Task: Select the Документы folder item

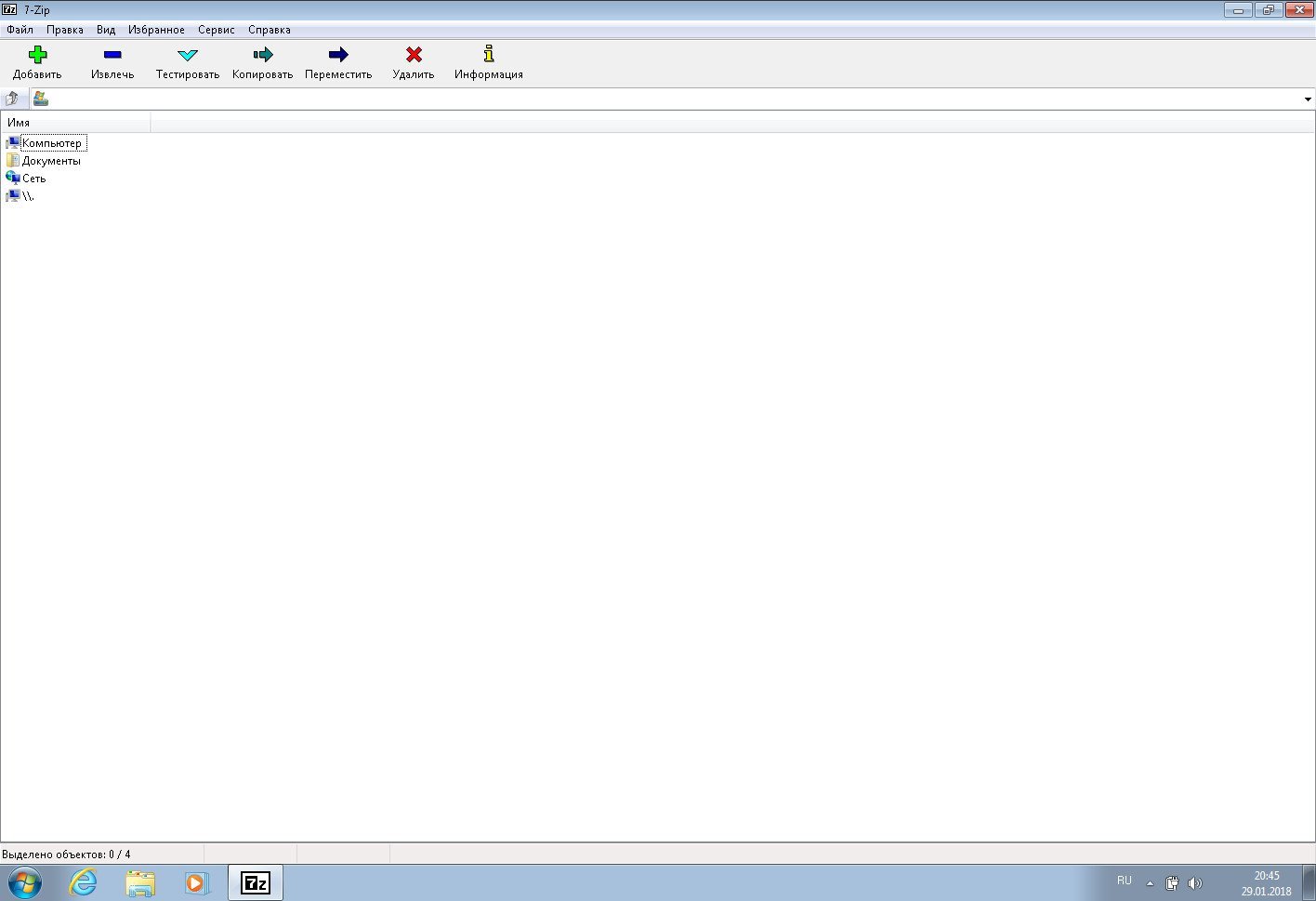Action: 51,161
